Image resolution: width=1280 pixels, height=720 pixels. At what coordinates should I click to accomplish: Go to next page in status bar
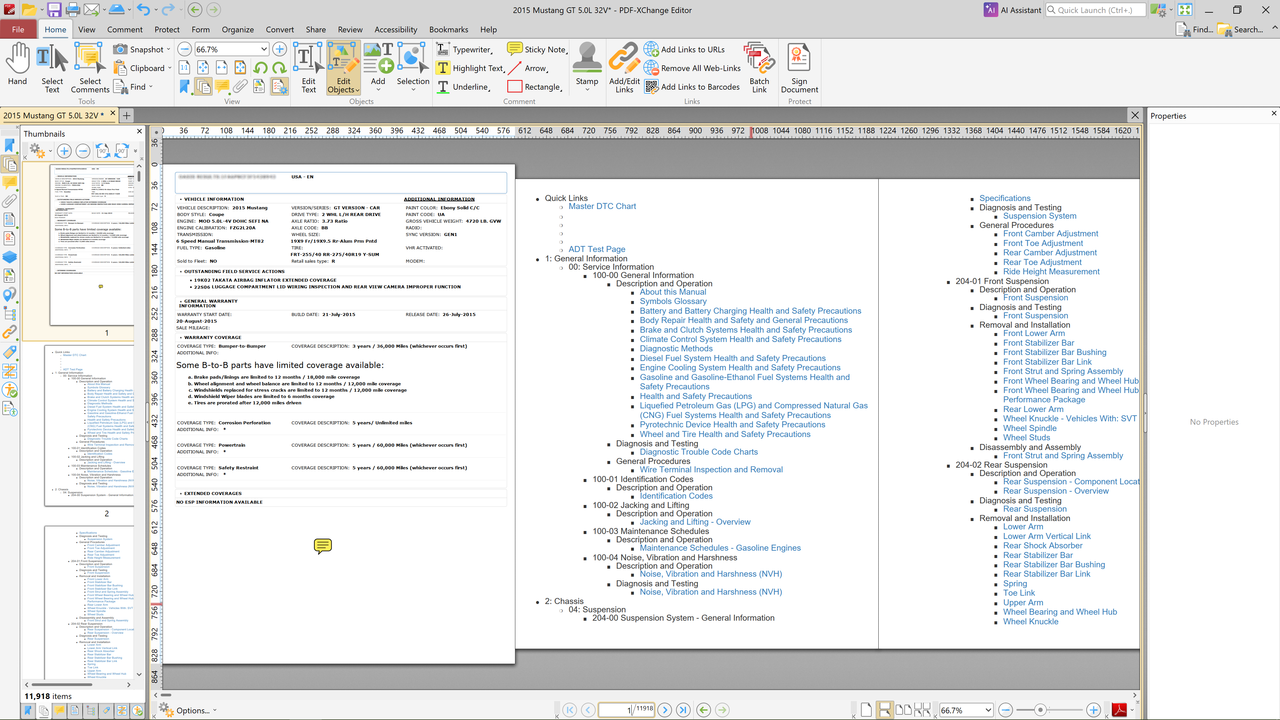664,710
